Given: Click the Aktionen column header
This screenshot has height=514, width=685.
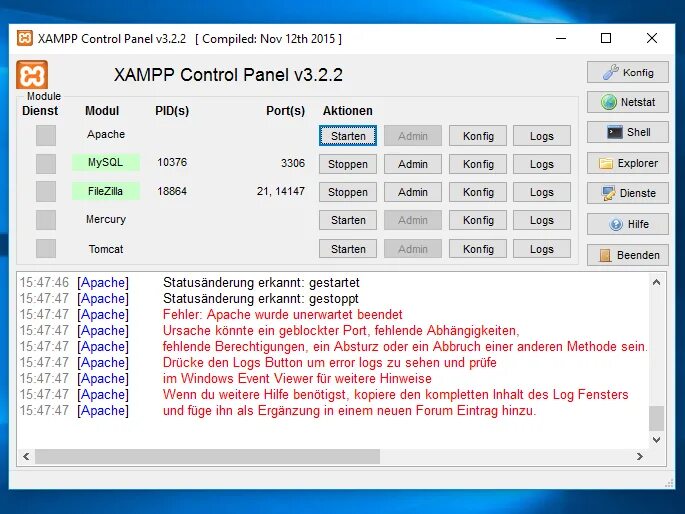Looking at the screenshot, I should [x=348, y=111].
